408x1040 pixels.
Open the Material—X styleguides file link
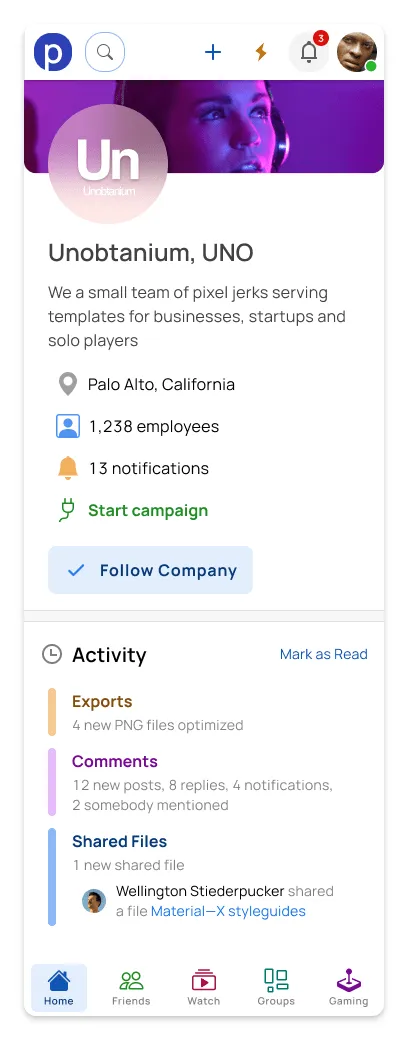tap(228, 911)
